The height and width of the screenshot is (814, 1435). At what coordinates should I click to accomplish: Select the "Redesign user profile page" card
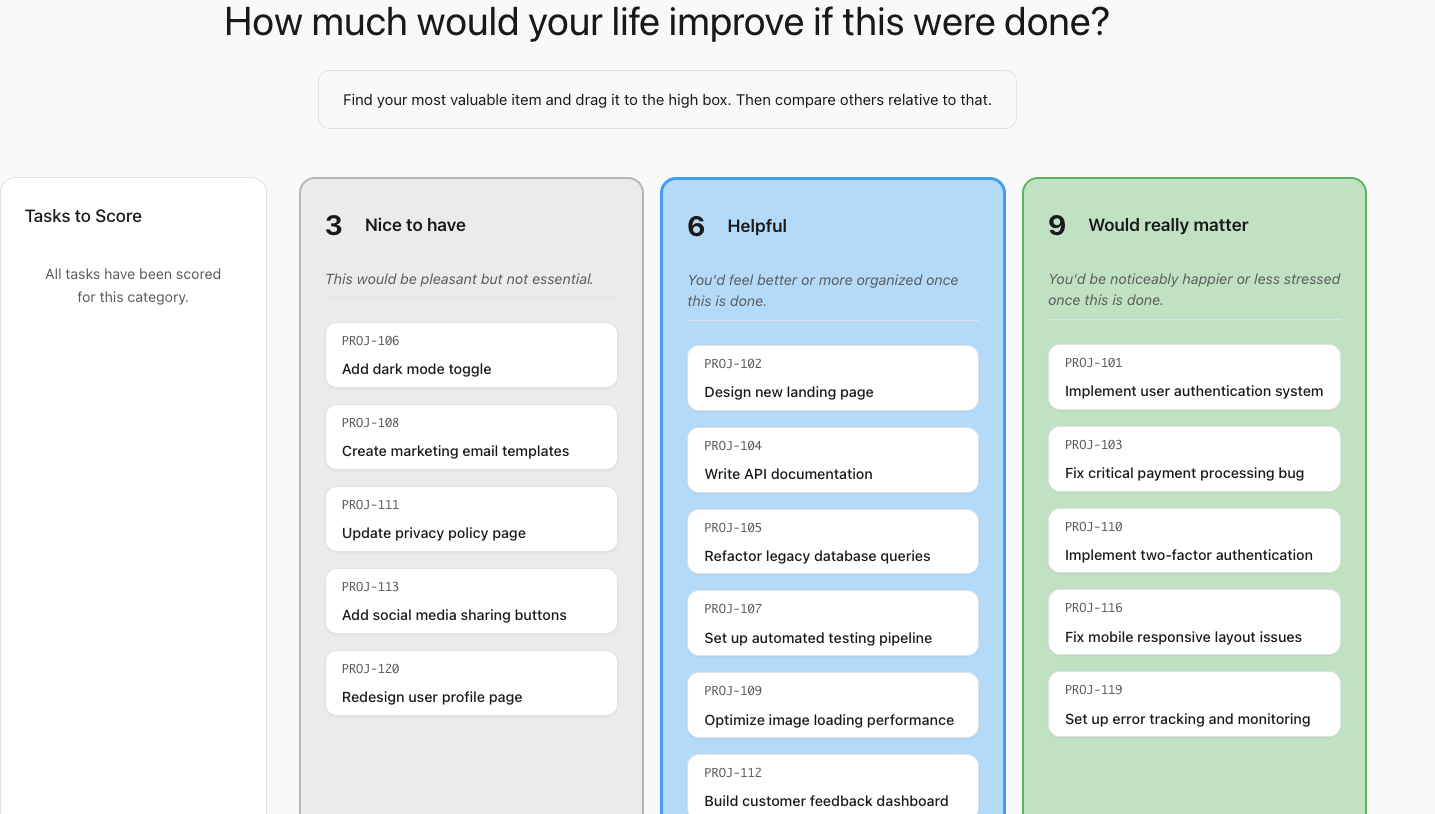point(471,683)
